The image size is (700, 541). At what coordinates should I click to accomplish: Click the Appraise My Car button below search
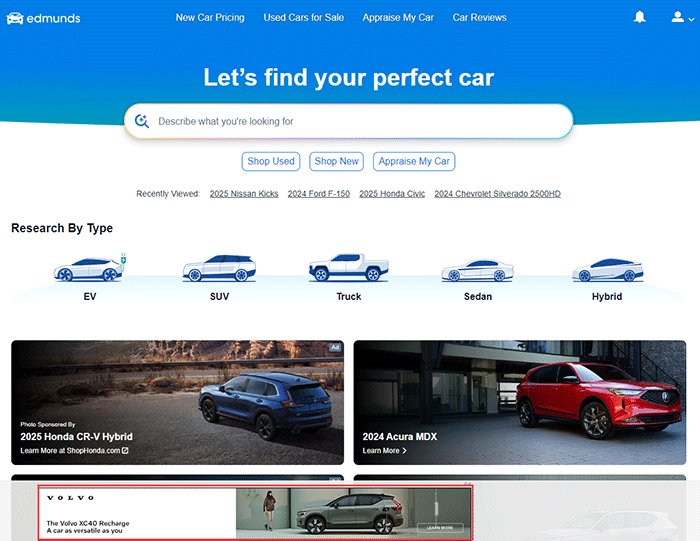[414, 161]
